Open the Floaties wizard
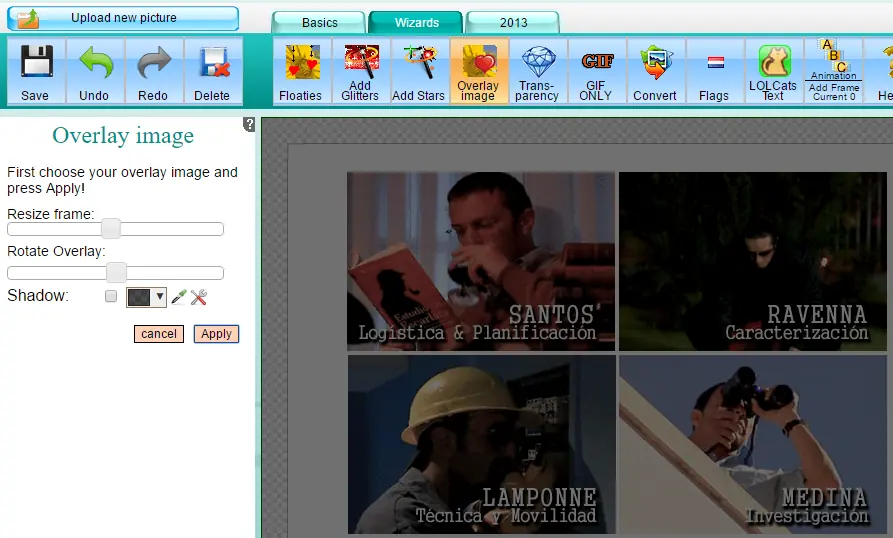 tap(301, 72)
